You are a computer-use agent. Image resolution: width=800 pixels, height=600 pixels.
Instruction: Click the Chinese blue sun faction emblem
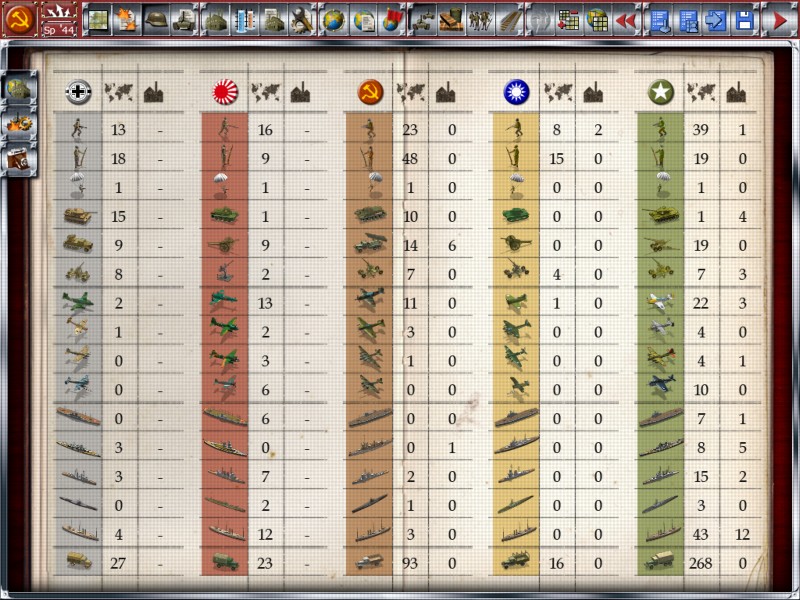pos(516,92)
